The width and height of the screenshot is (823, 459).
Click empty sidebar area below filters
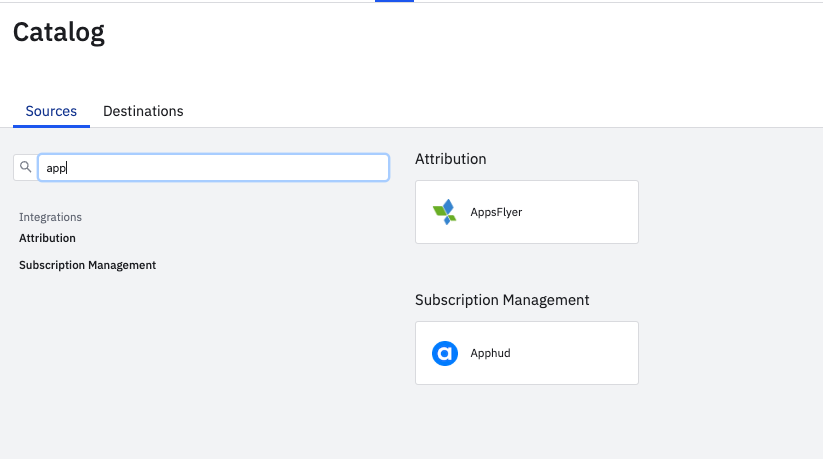tap(150, 360)
